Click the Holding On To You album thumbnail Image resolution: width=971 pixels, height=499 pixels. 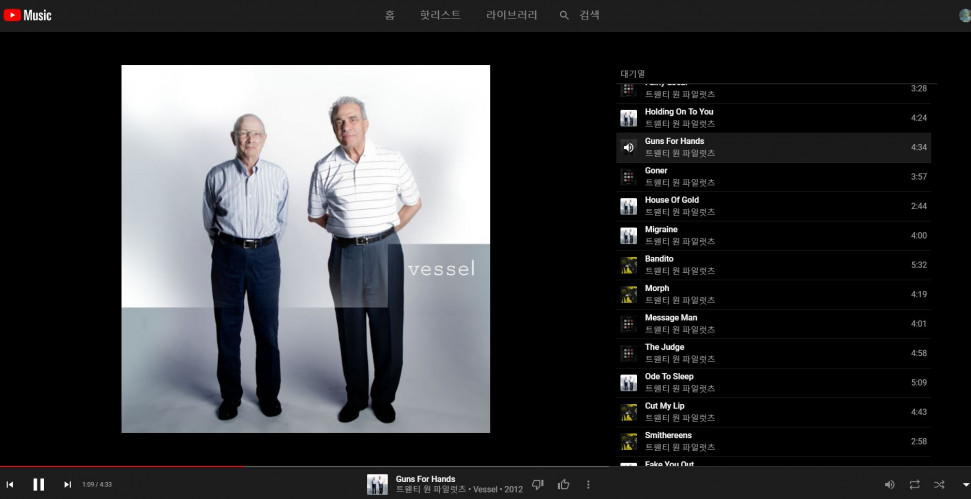pos(629,118)
